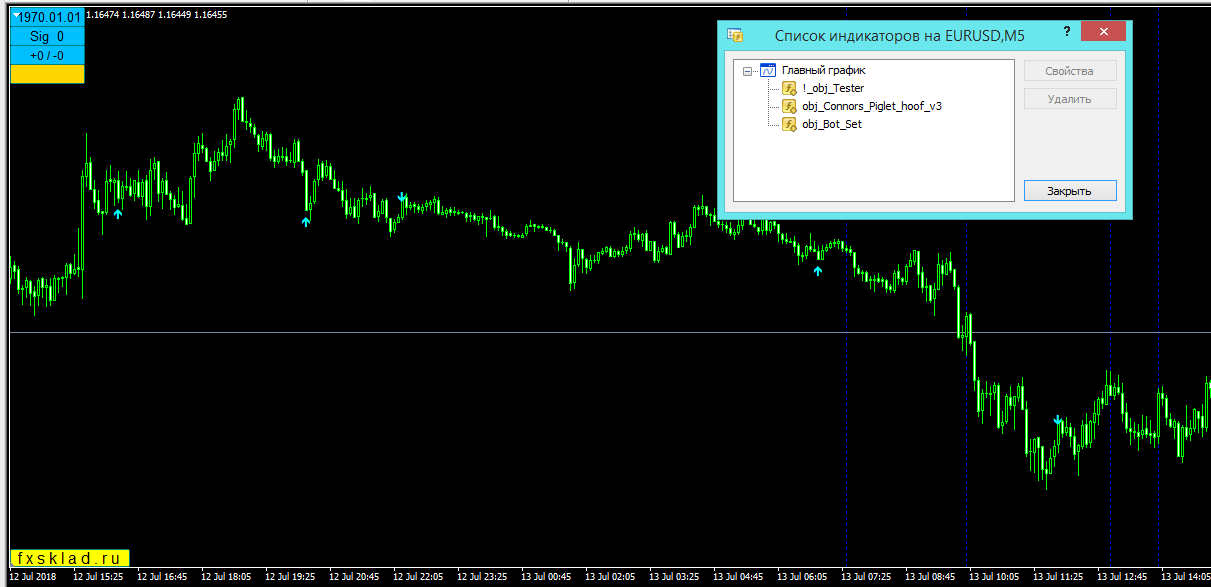
Task: Click the 12 Jul 22:05 time axis label
Action: click(418, 577)
